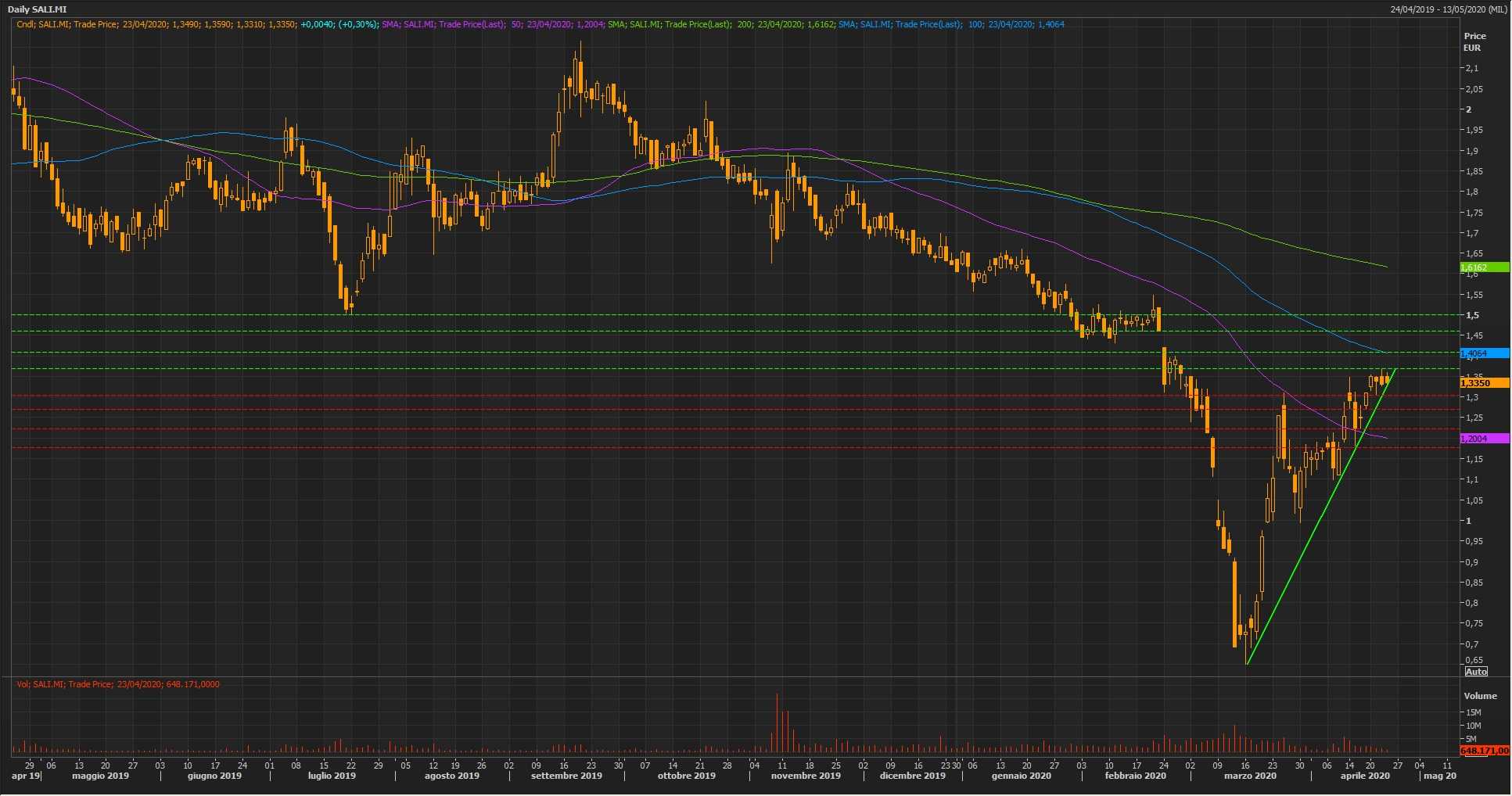Screen dimensions: 1512x796
Task: Click the blue 1,4064 SMA price tag
Action: [x=1483, y=353]
